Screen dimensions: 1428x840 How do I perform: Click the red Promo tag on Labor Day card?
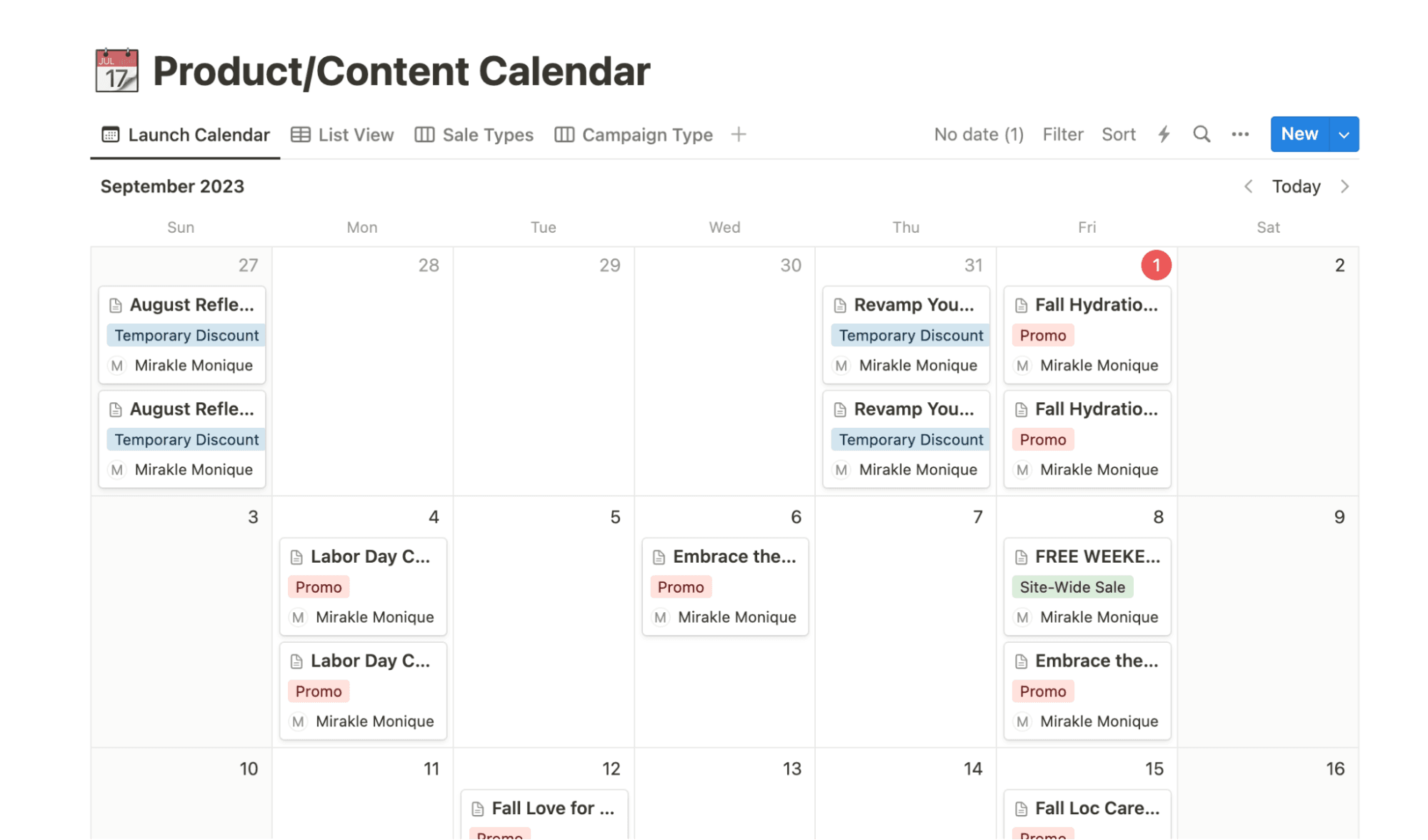coord(318,586)
